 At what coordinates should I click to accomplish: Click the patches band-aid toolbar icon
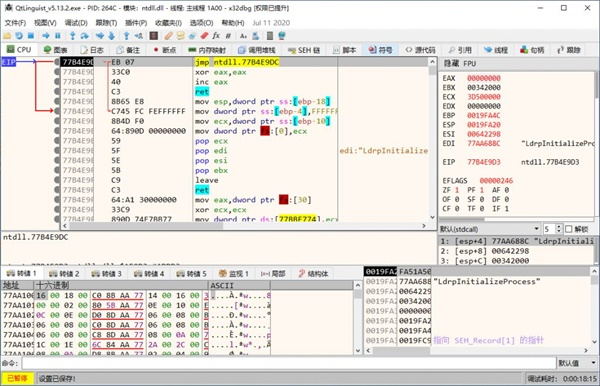point(168,36)
